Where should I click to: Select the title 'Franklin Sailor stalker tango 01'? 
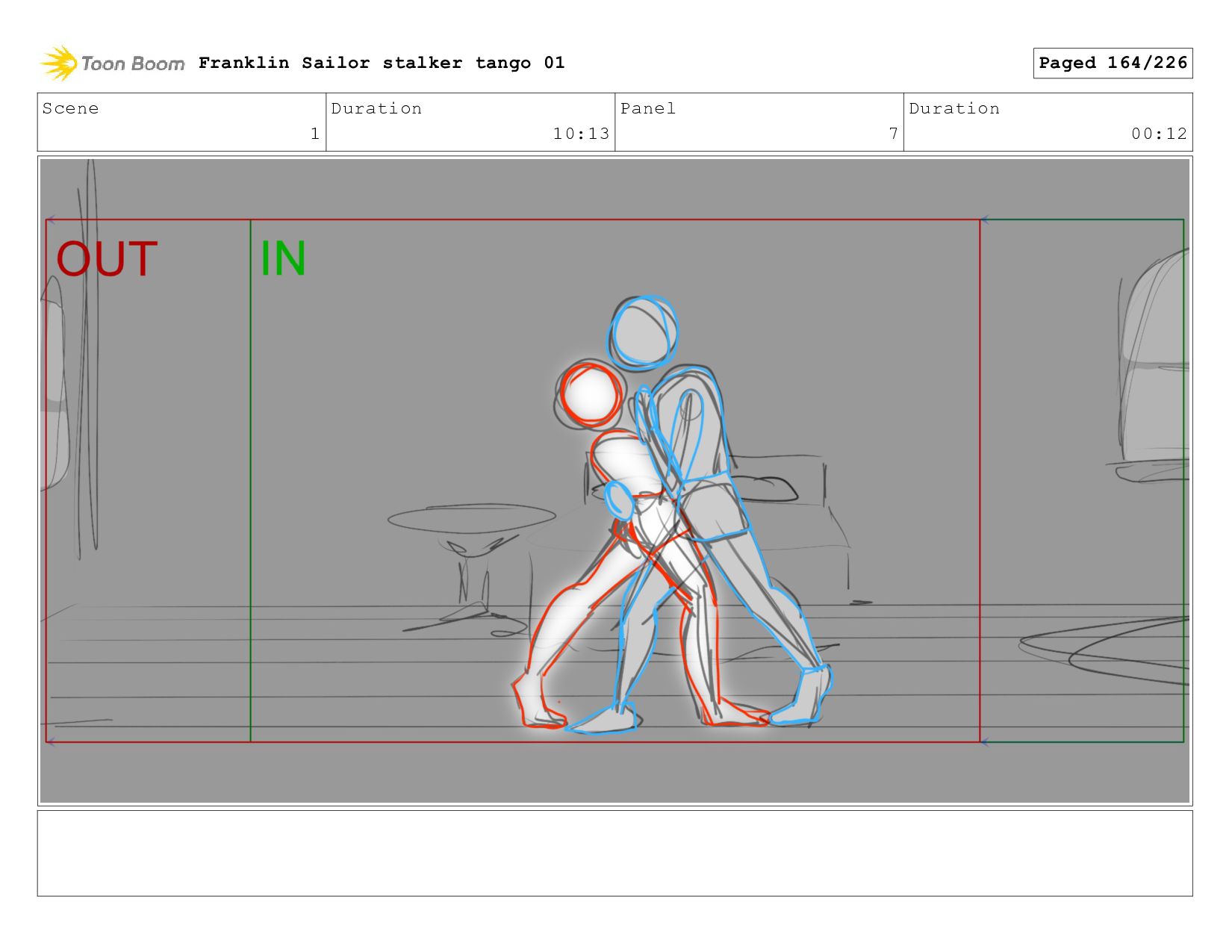382,63
